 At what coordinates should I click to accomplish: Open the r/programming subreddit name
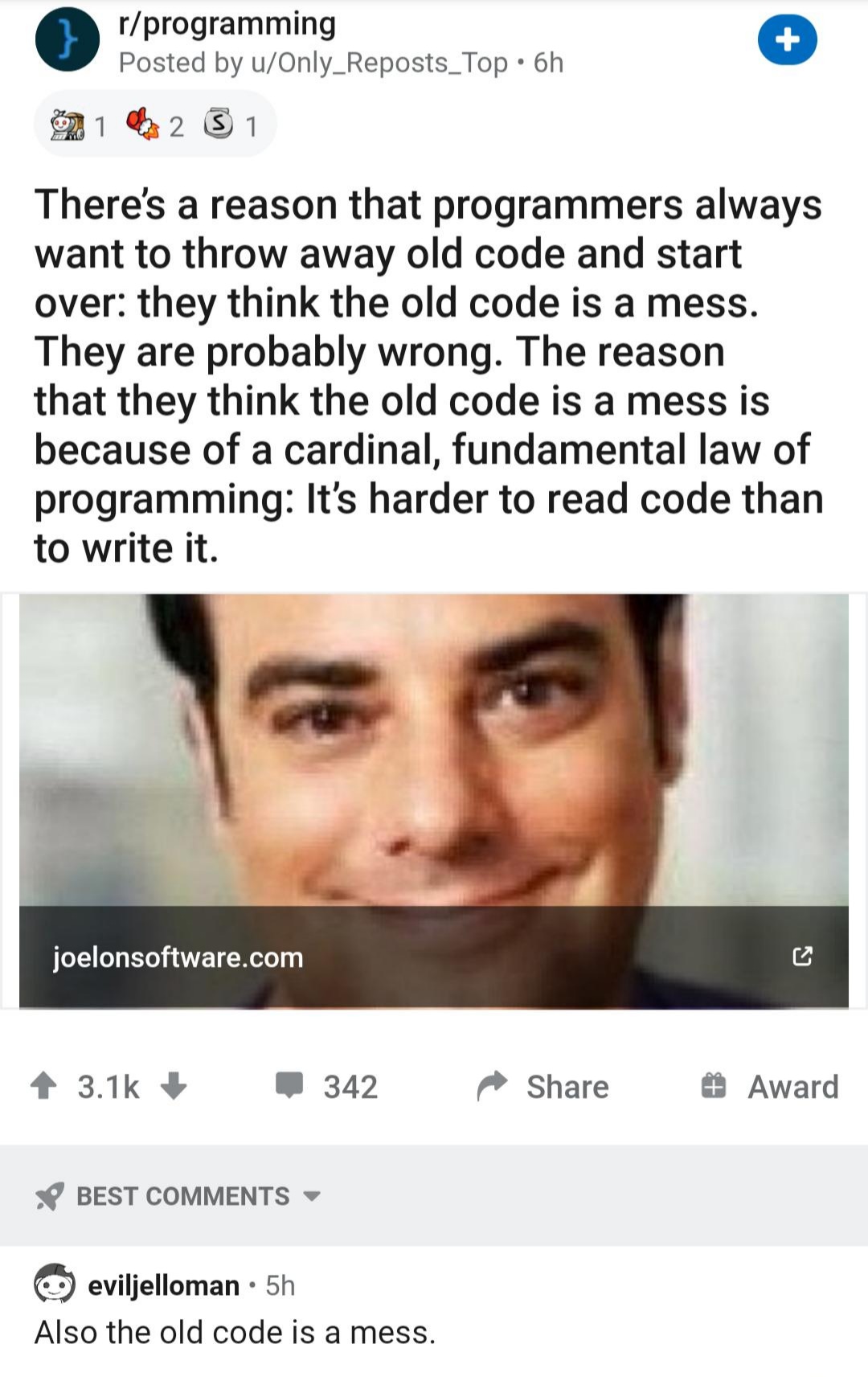pyautogui.click(x=227, y=23)
